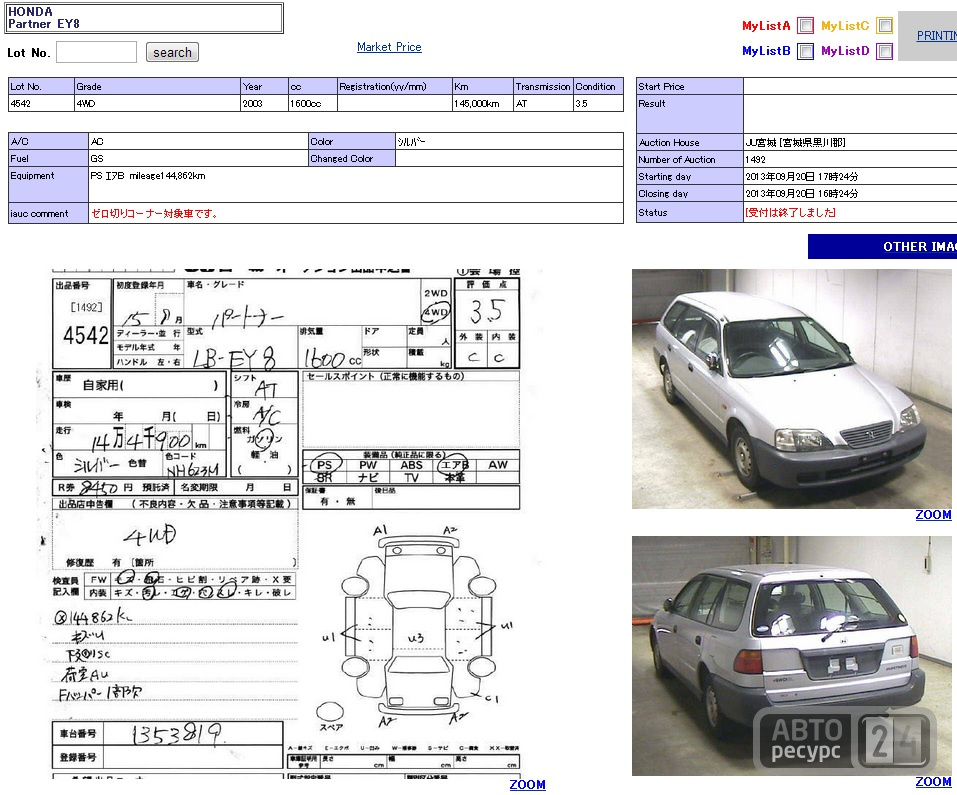Viewport: 957px width, 795px height.
Task: Click the red Status text
Action: tap(790, 212)
